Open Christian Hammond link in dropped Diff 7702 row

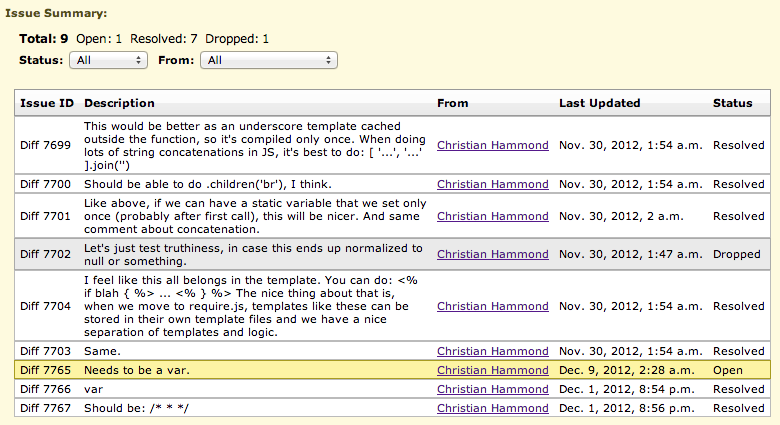tap(492, 254)
